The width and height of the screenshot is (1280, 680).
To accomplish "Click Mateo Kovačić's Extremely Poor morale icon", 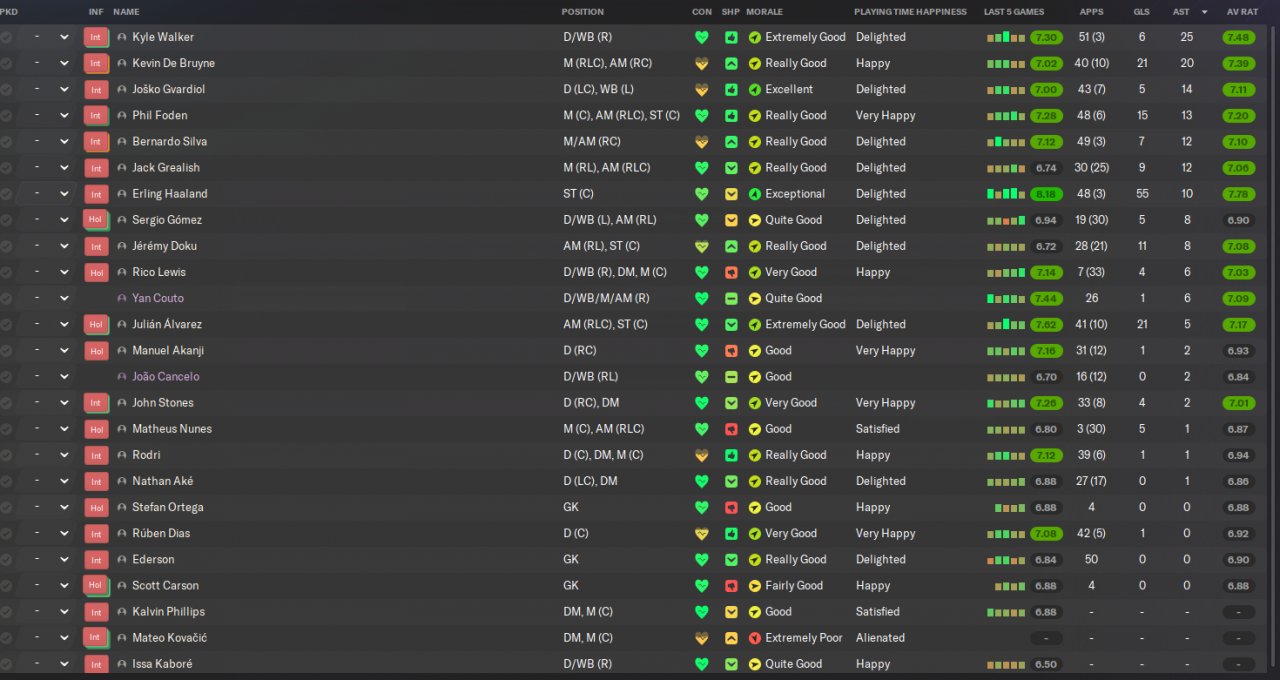I will 755,638.
